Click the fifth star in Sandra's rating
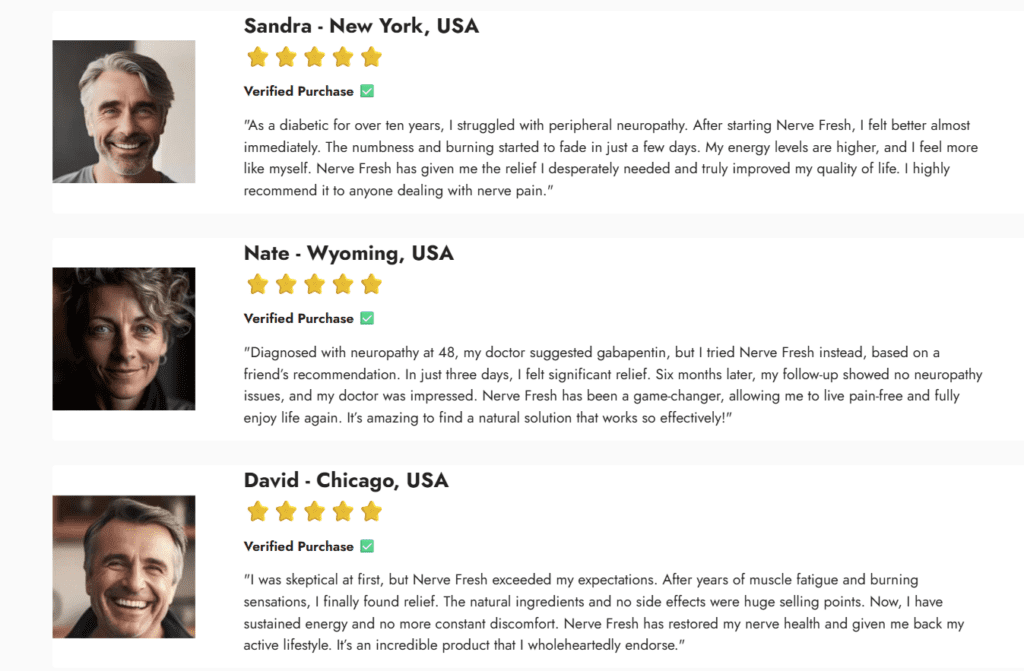Image resolution: width=1024 pixels, height=671 pixels. coord(371,57)
